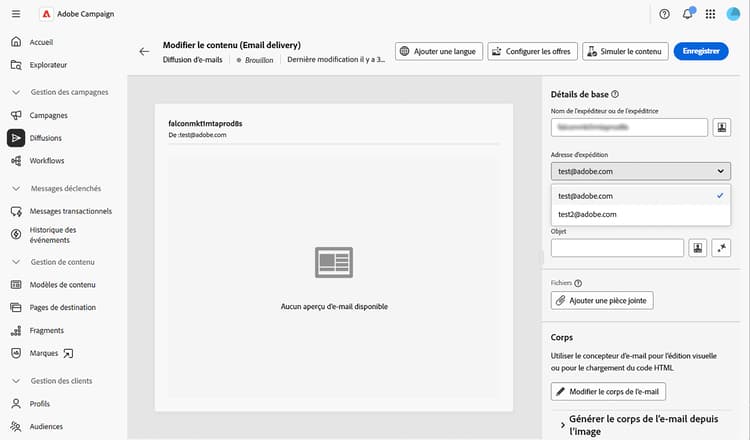Click the Adobe Campaign logo
750x440 pixels.
click(46, 14)
